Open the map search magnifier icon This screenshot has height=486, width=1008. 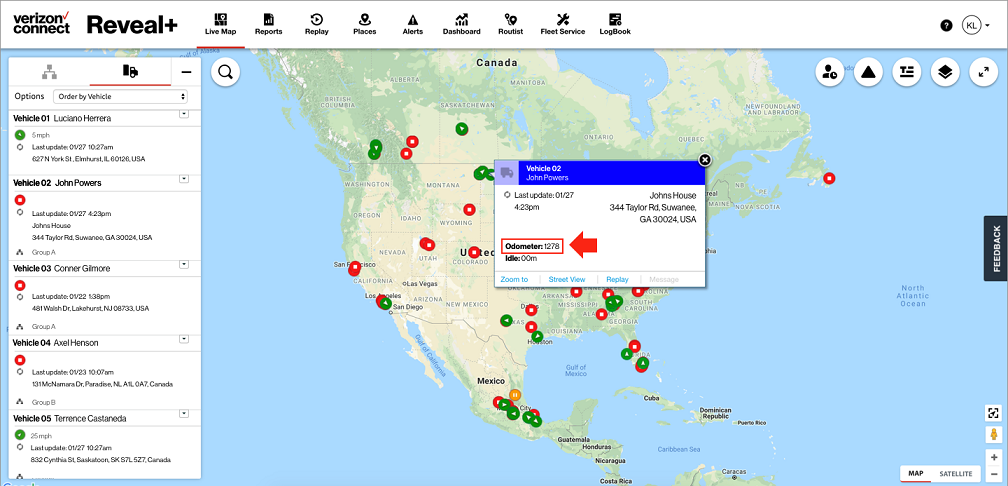(x=226, y=72)
